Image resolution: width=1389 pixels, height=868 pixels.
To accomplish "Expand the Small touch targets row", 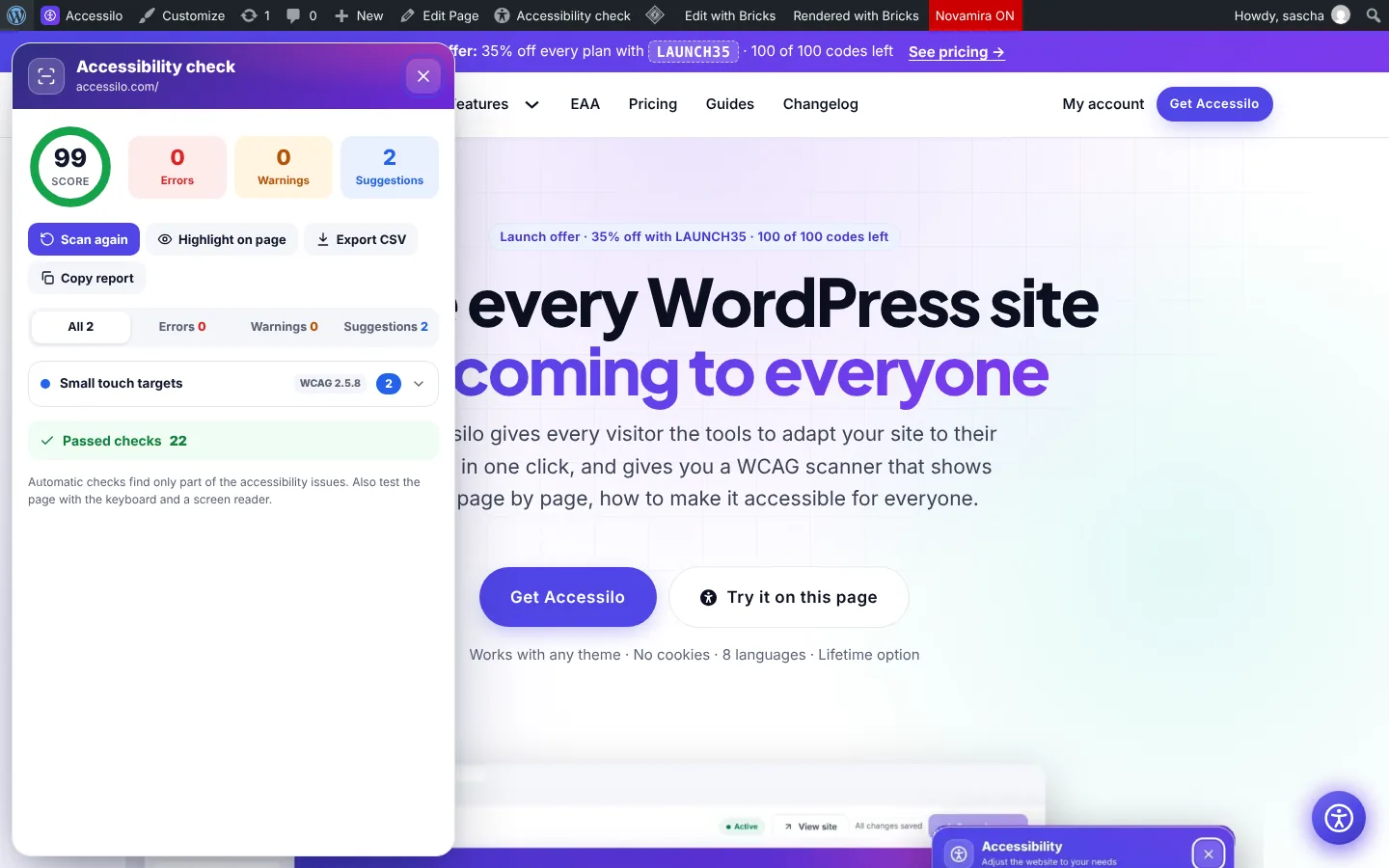I will point(233,384).
